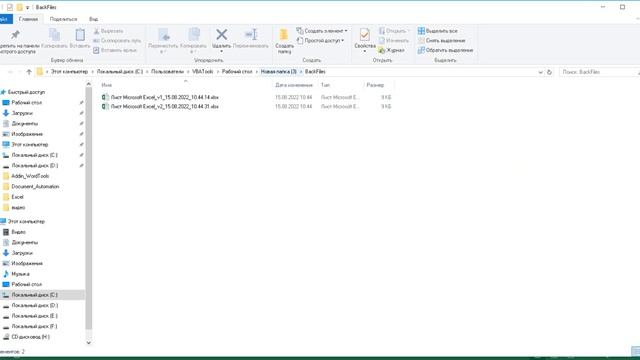Select CD дисковод (H:) in navigation pane
This screenshot has height=360, width=640.
tap(31, 337)
